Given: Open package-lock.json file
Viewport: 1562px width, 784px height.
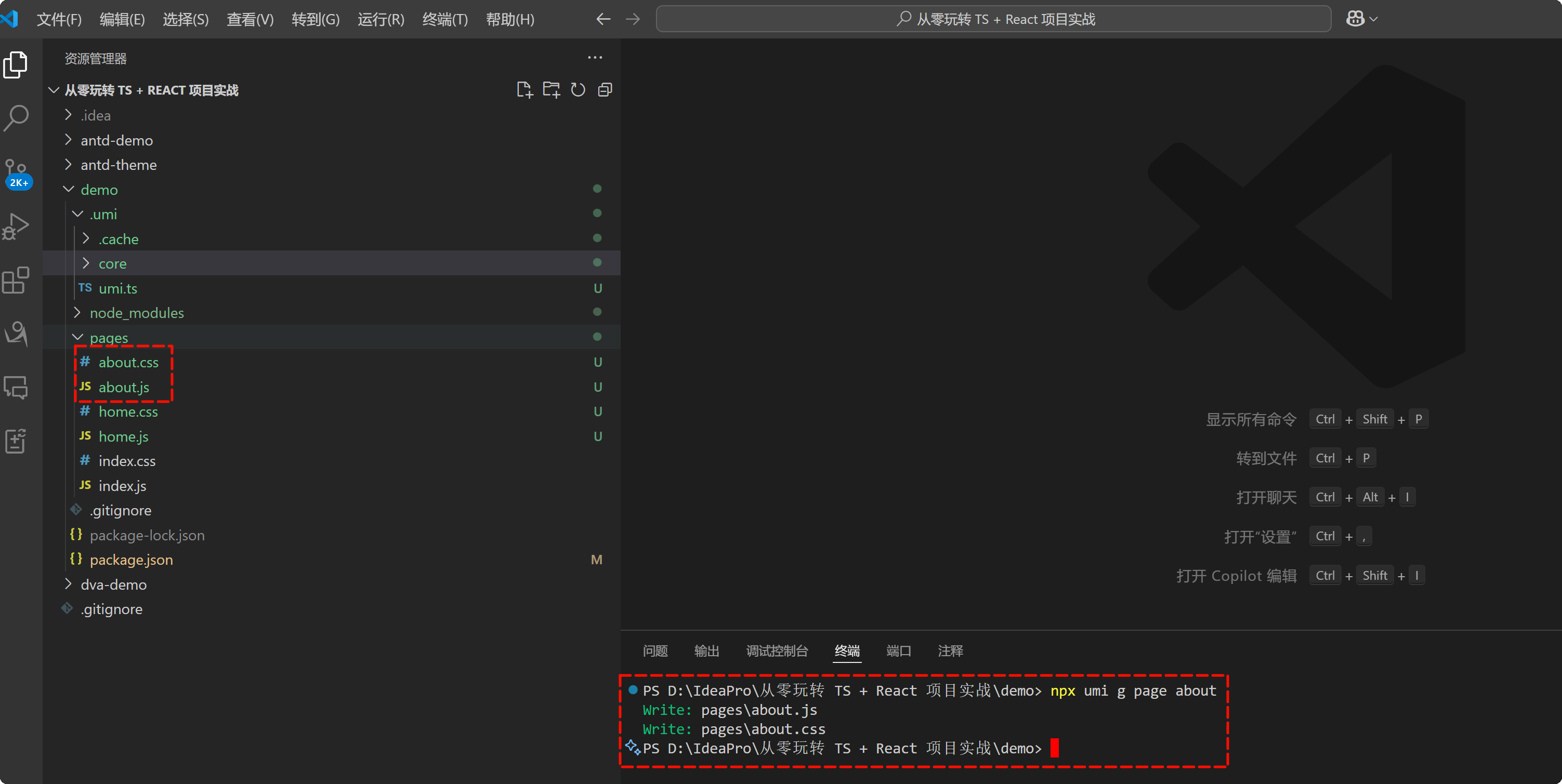Looking at the screenshot, I should coord(331,535).
